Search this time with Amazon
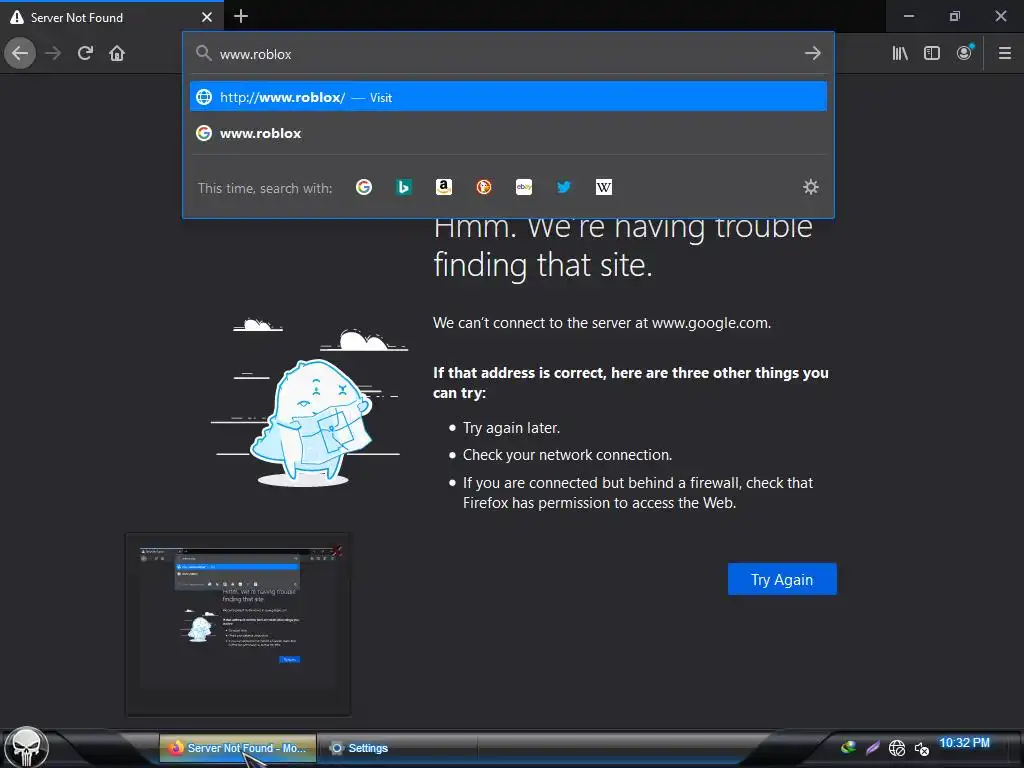This screenshot has width=1024, height=768. tap(444, 187)
